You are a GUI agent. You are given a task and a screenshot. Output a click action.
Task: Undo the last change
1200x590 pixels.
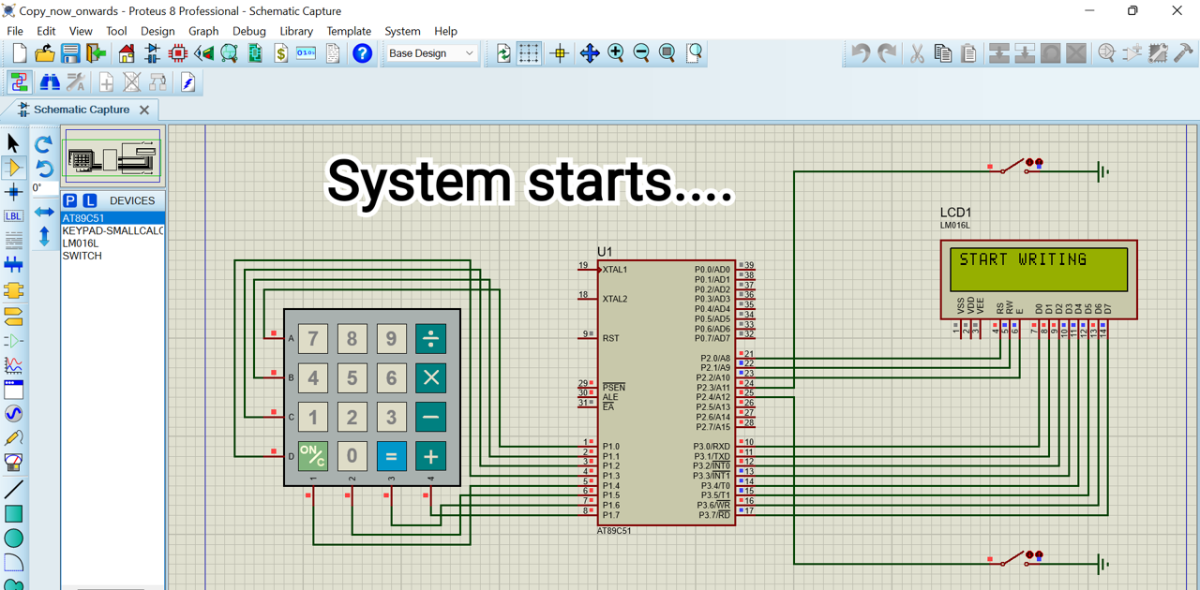coord(860,53)
